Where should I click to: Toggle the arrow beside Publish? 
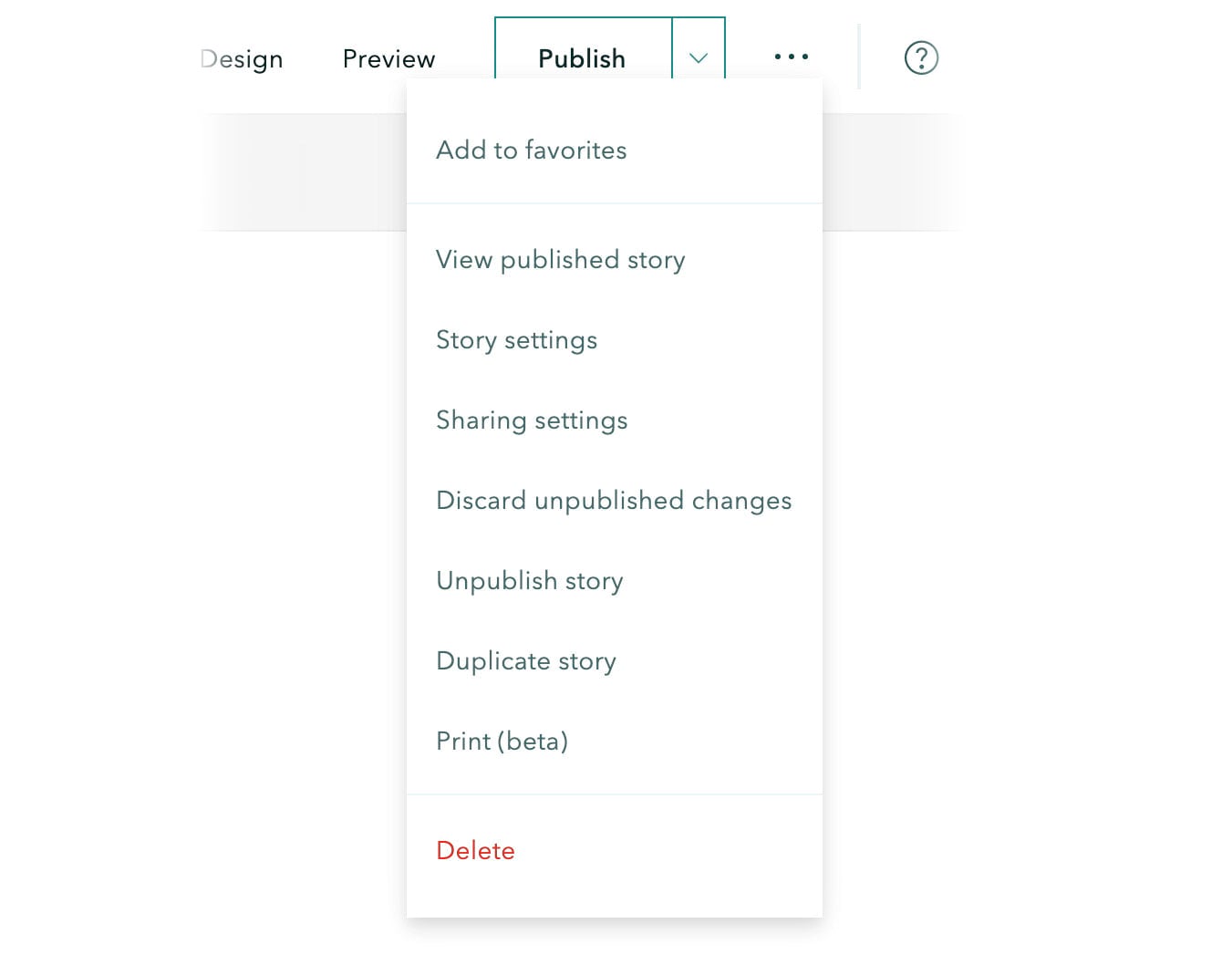[x=699, y=57]
